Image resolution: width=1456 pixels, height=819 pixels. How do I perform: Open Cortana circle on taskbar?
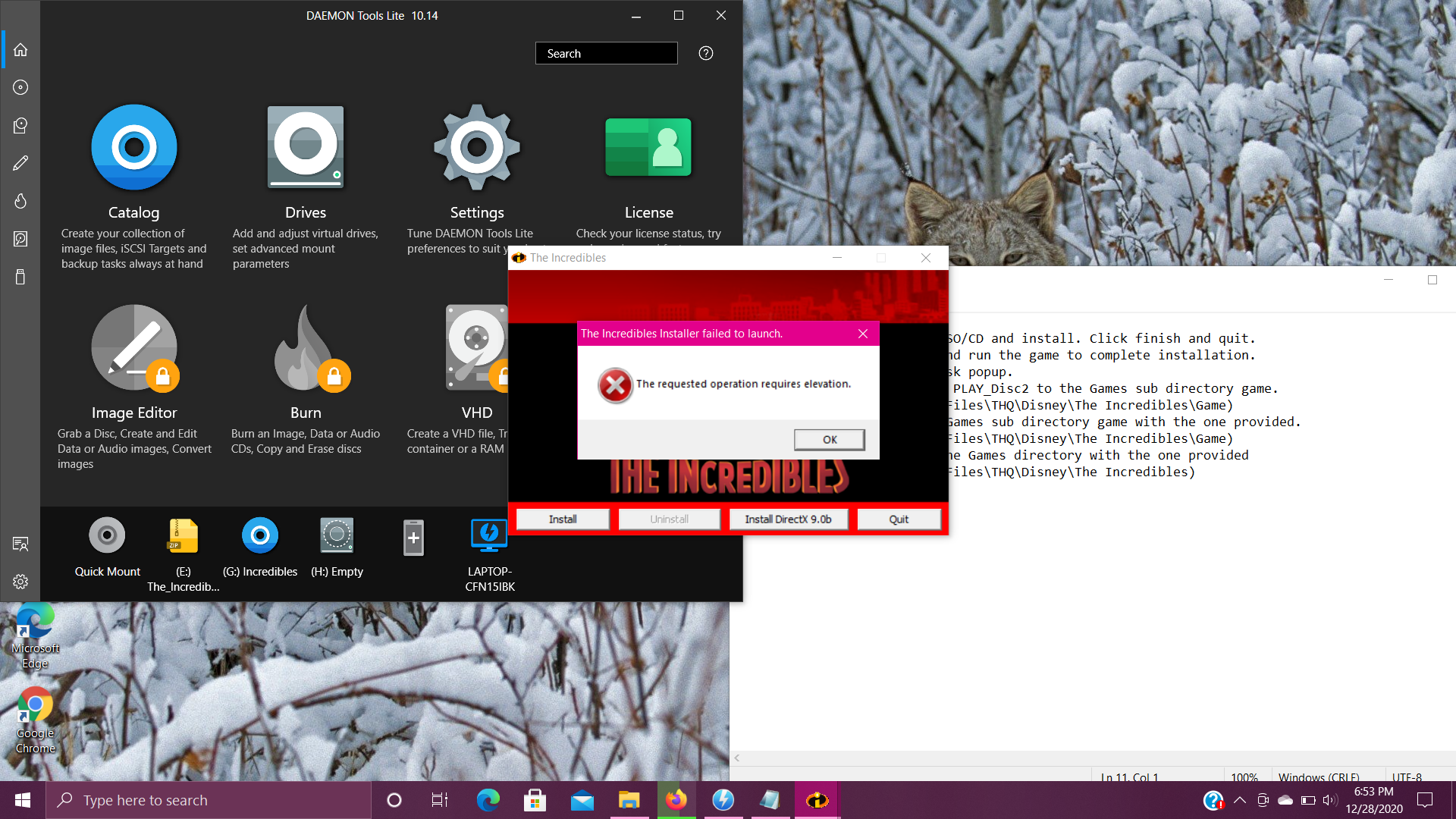(394, 800)
